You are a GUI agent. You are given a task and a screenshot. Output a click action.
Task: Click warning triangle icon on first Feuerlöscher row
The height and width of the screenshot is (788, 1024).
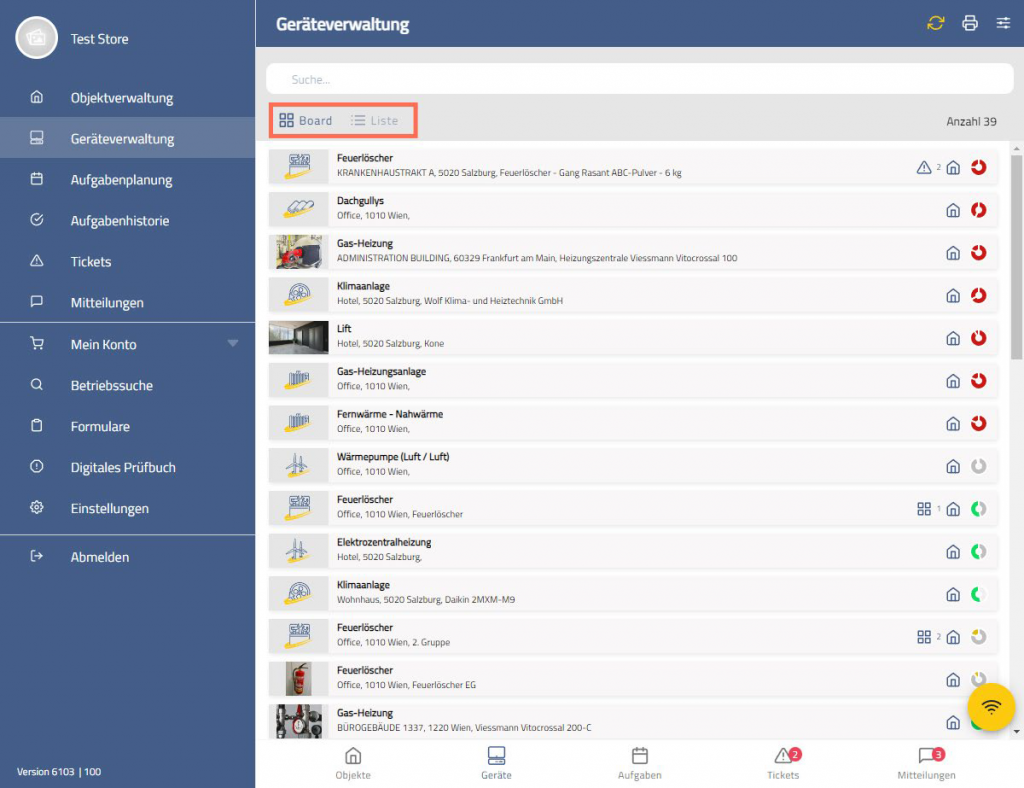click(924, 168)
